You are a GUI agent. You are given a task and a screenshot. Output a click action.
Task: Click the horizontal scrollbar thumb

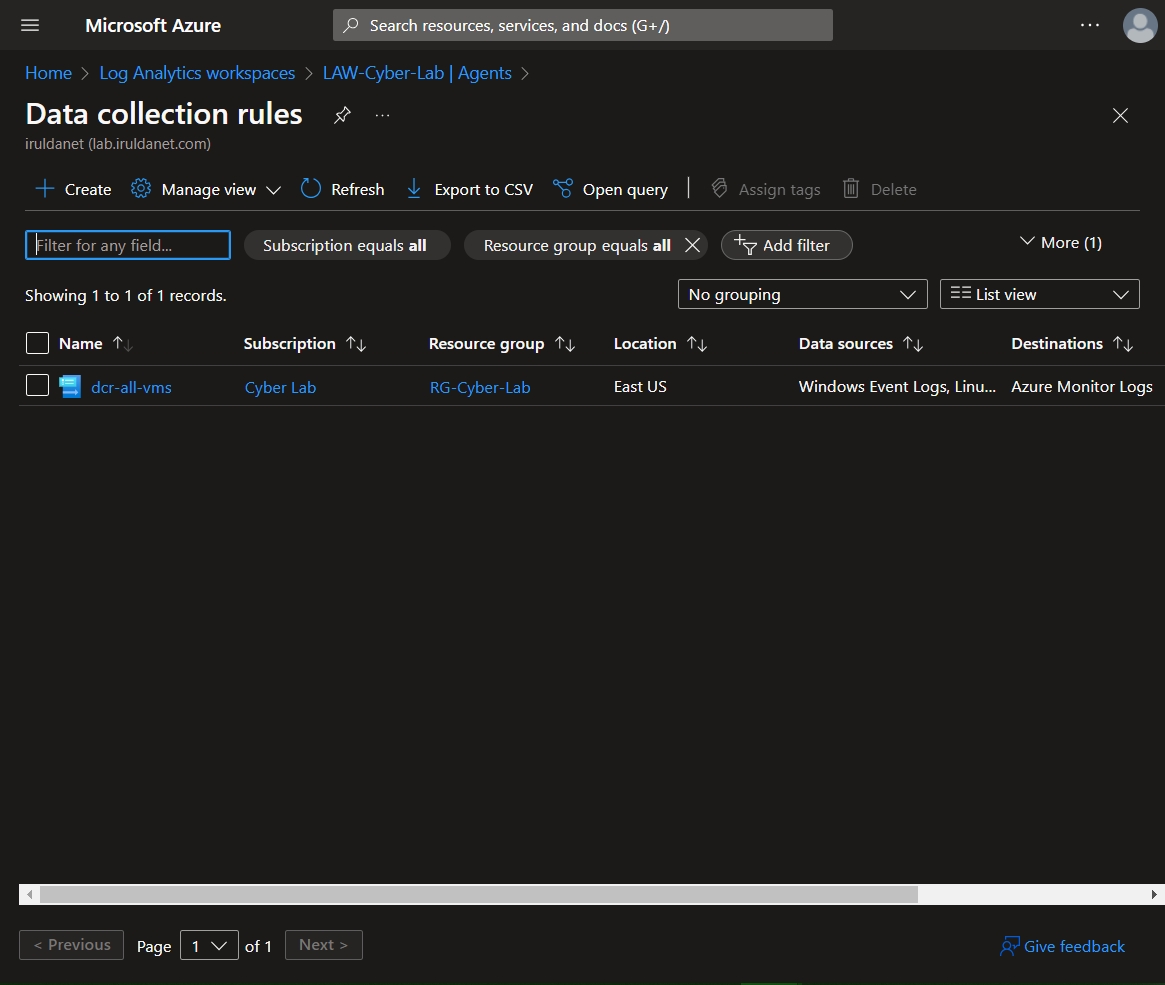[478, 894]
